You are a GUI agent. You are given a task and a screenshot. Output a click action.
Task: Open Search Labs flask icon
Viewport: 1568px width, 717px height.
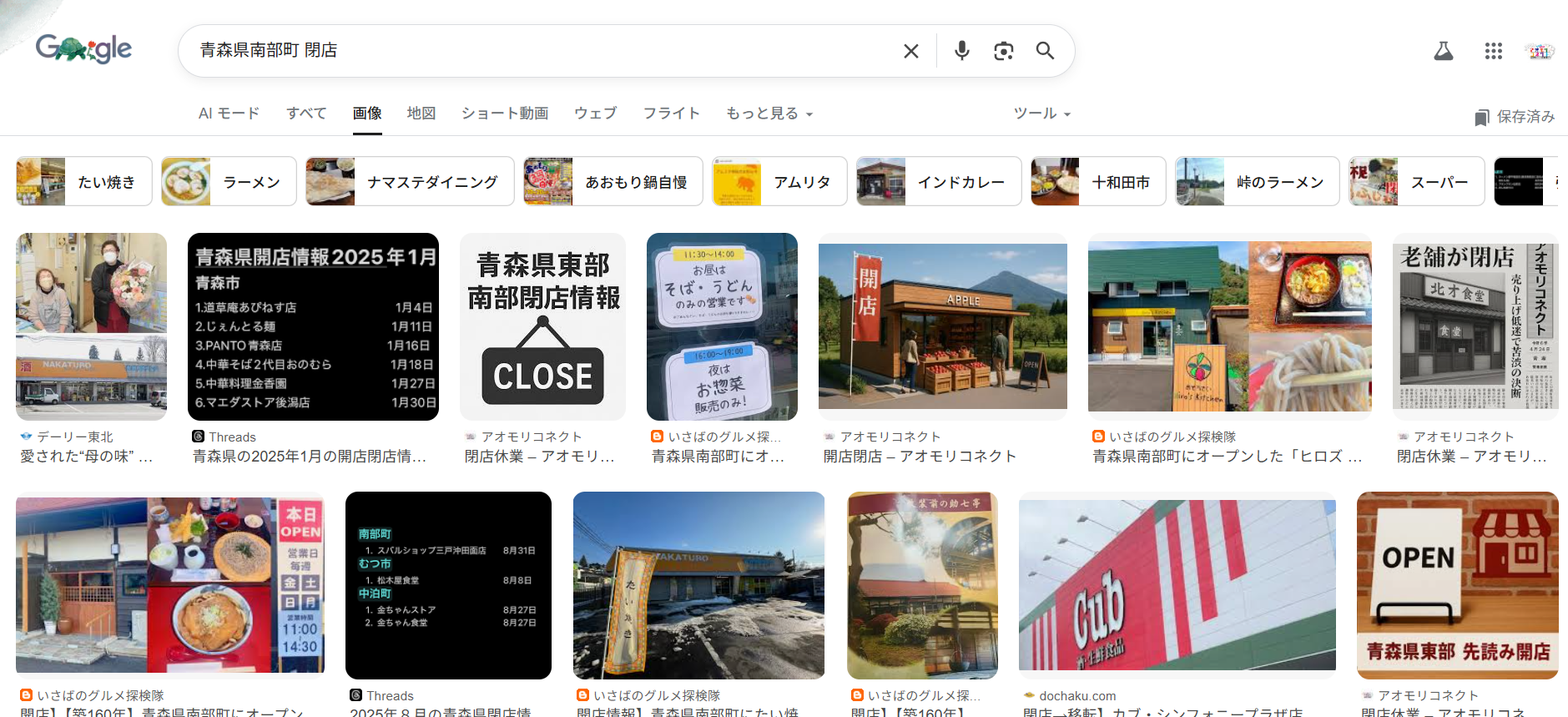tap(1444, 51)
